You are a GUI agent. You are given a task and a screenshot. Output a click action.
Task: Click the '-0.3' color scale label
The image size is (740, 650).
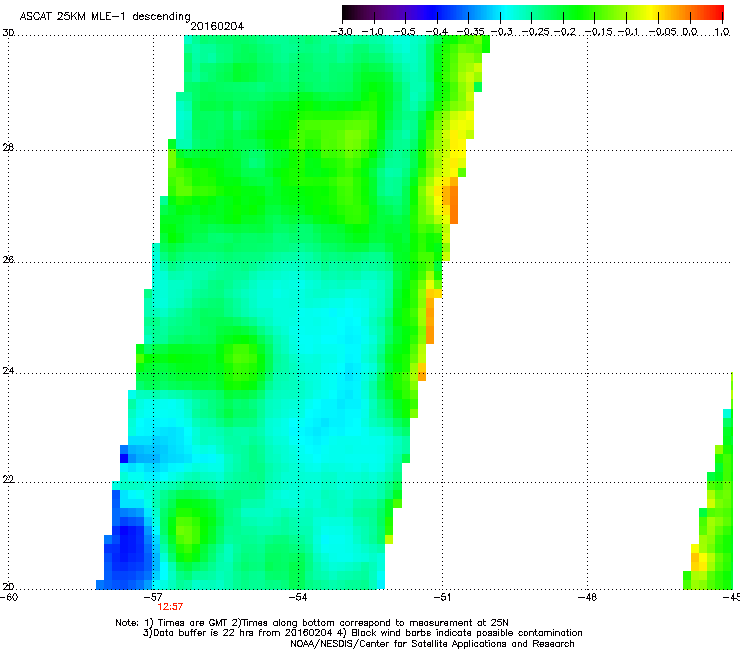point(502,32)
